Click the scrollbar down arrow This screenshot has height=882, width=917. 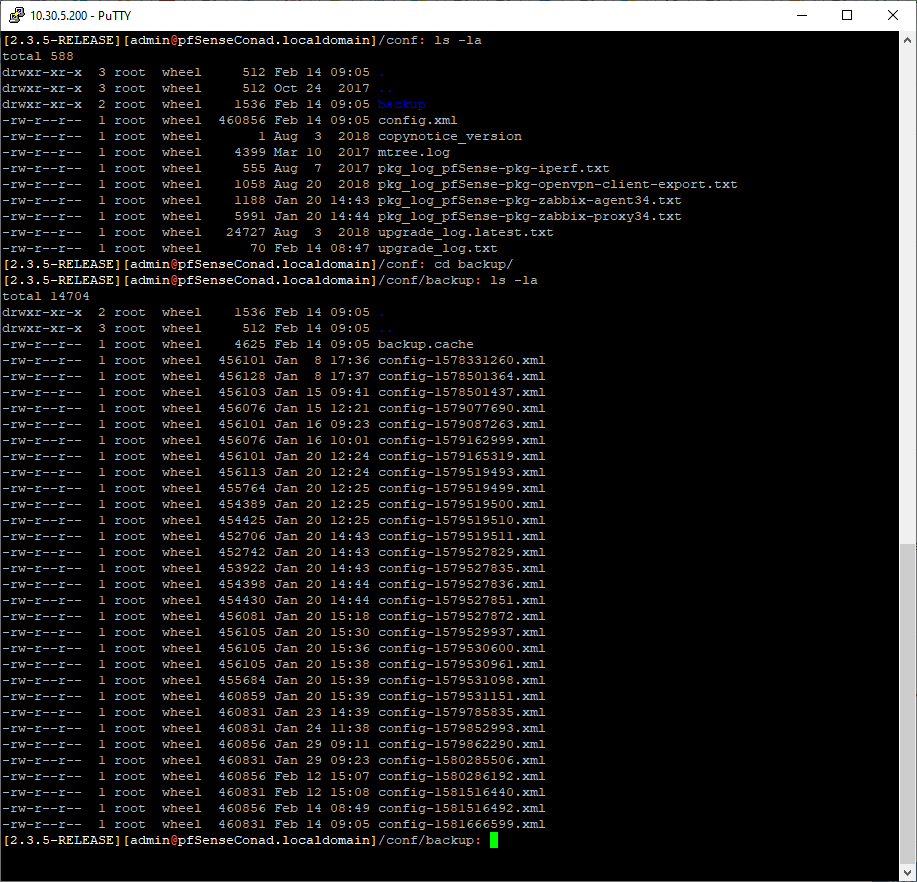[907, 873]
